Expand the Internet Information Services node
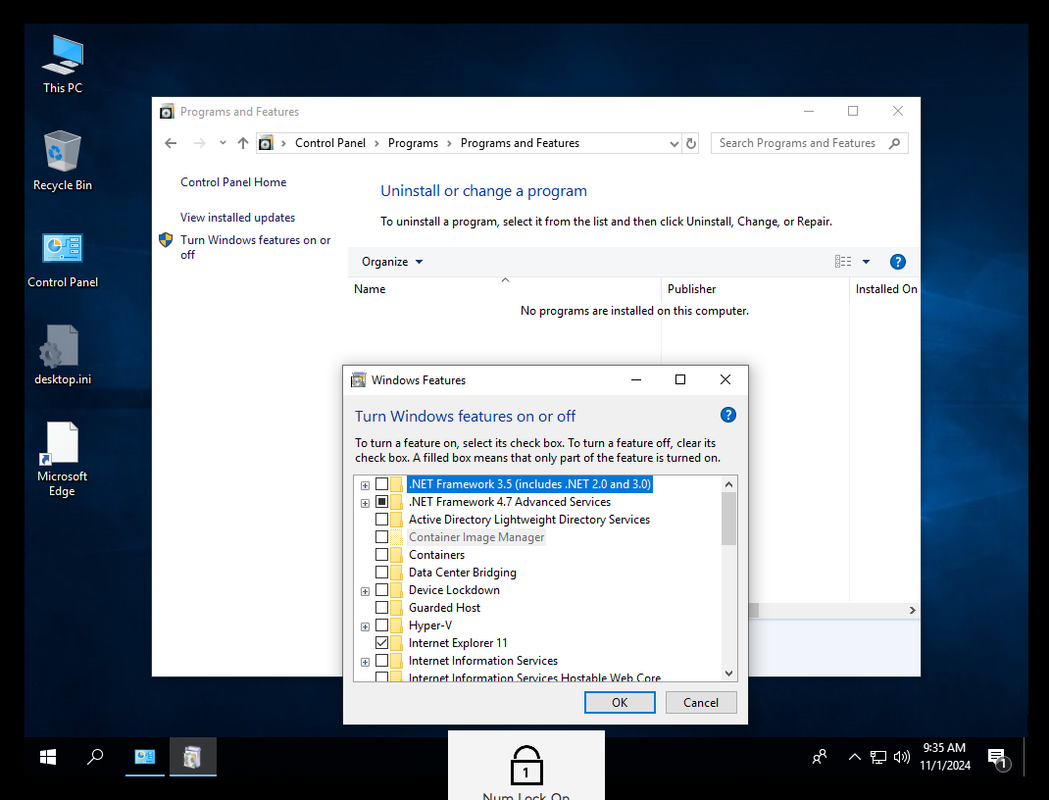 (x=365, y=662)
